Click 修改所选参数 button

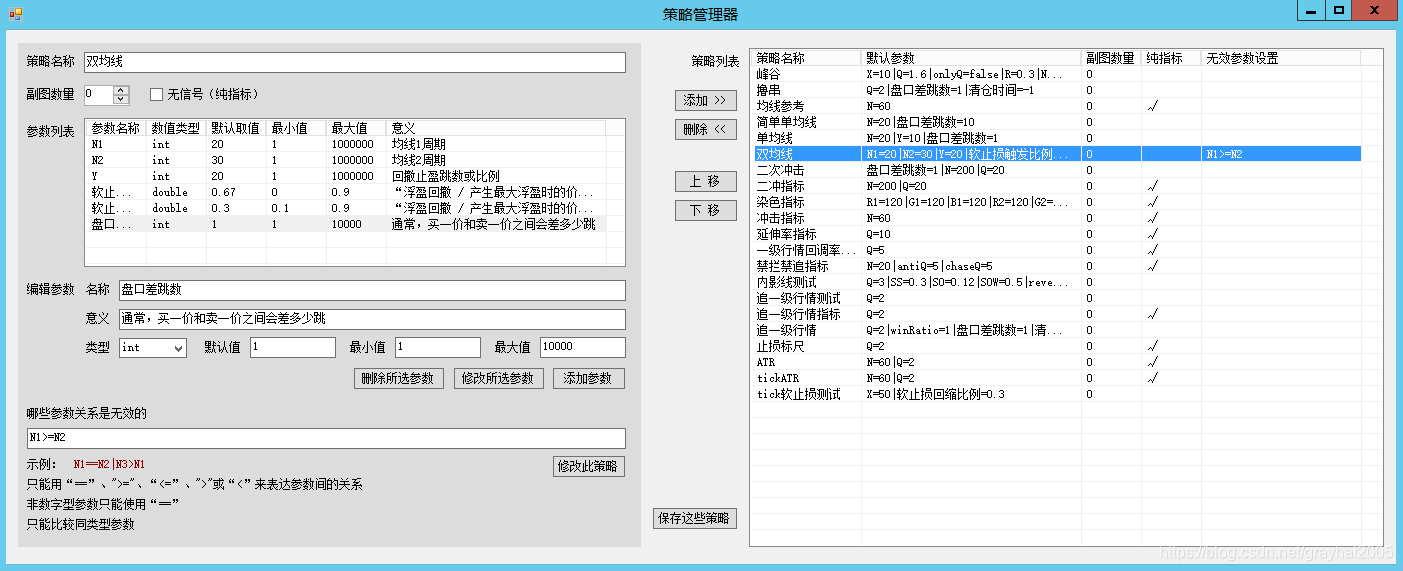pyautogui.click(x=498, y=378)
